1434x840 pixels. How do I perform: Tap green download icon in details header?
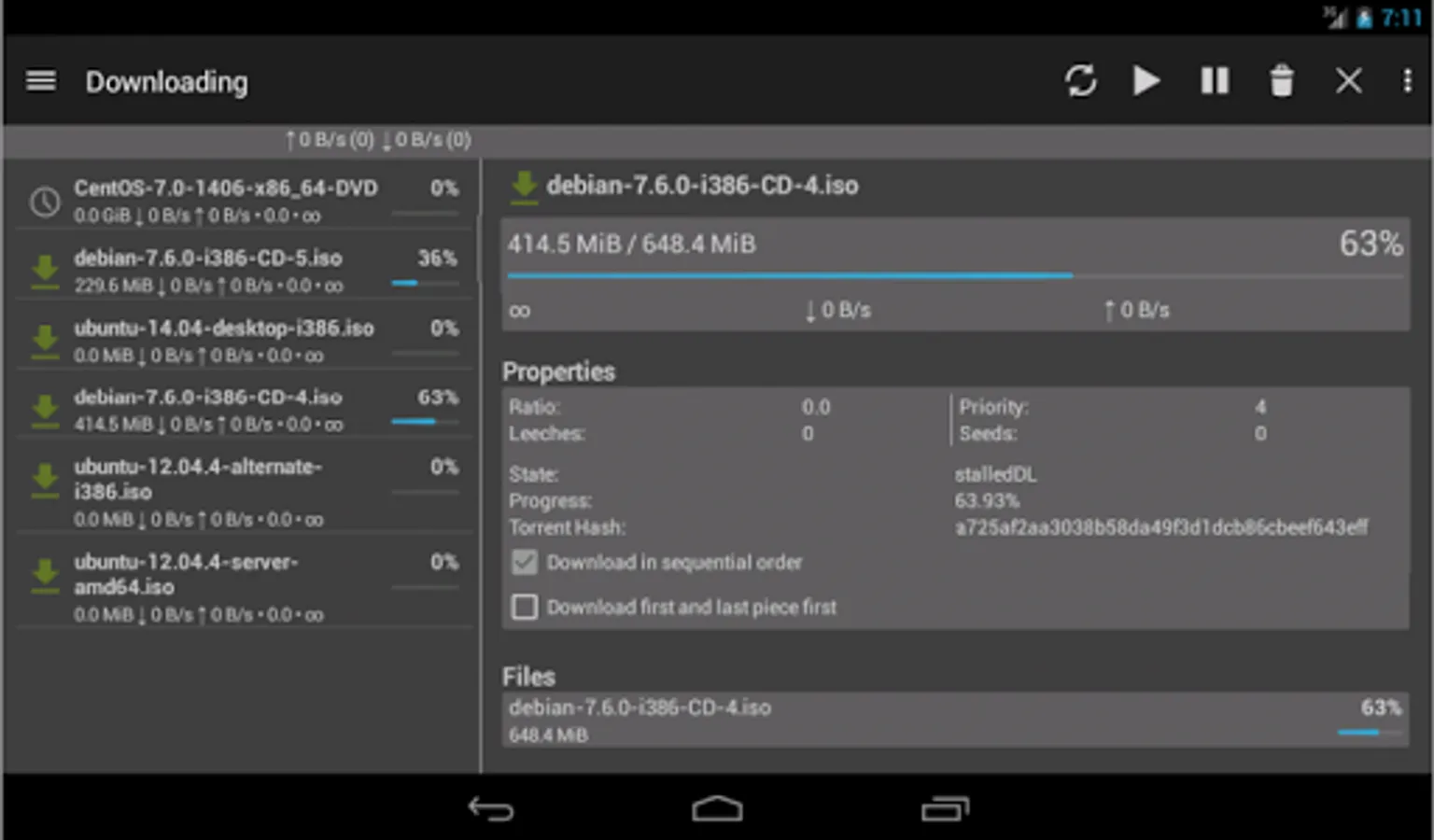click(525, 187)
